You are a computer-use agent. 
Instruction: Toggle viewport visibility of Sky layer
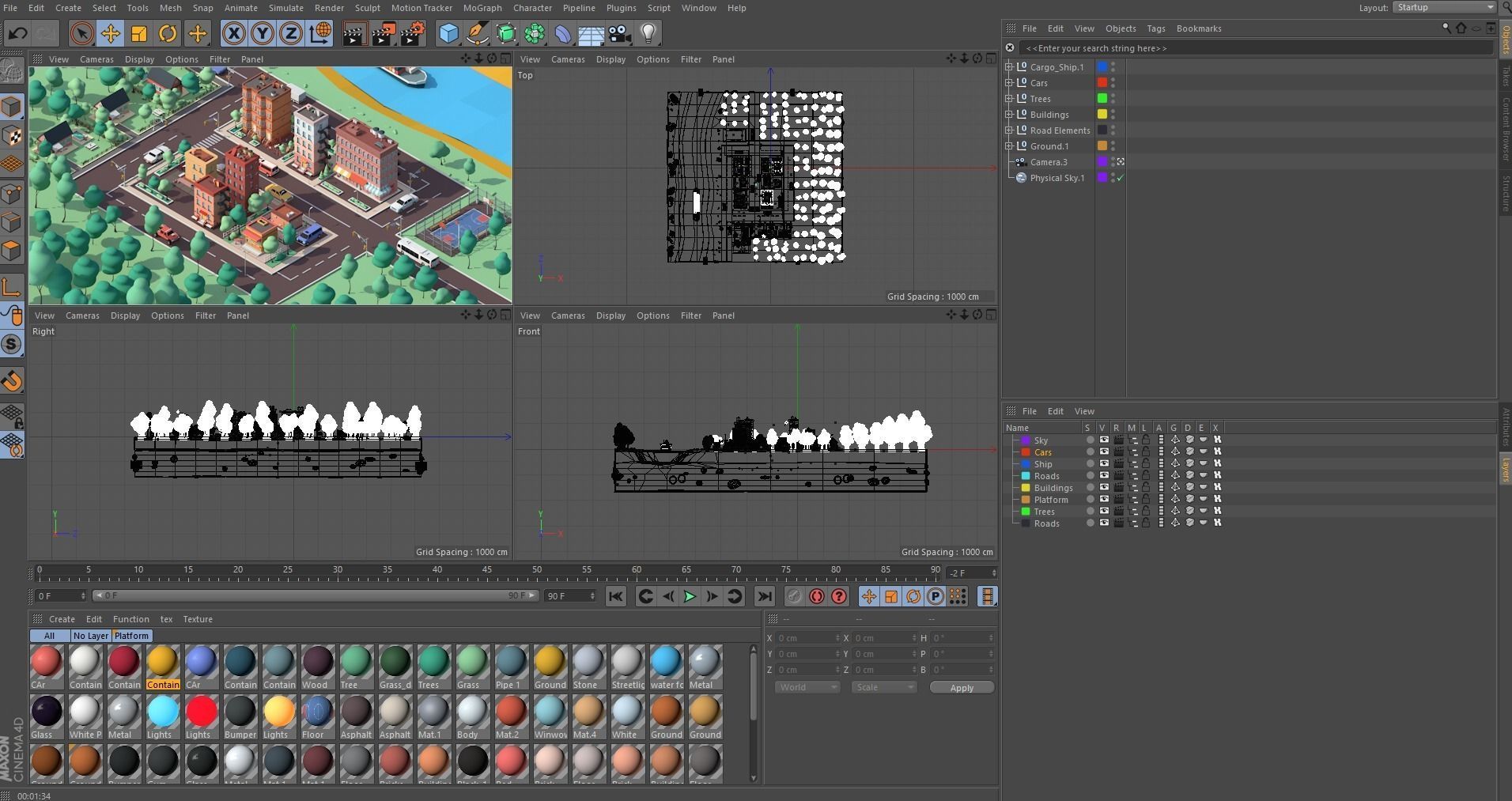click(1104, 440)
